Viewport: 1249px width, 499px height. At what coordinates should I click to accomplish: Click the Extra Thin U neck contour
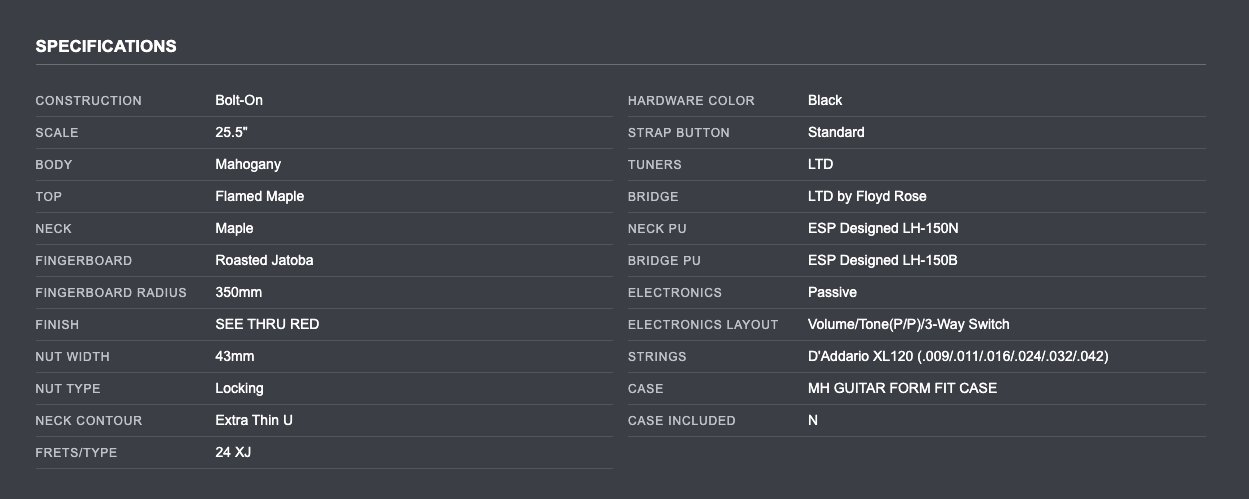[x=254, y=420]
